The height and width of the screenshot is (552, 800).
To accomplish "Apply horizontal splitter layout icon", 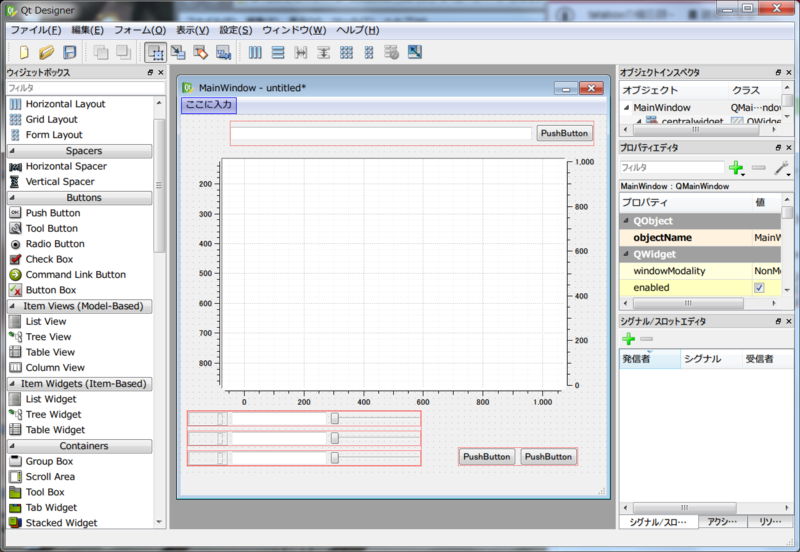I will (301, 52).
